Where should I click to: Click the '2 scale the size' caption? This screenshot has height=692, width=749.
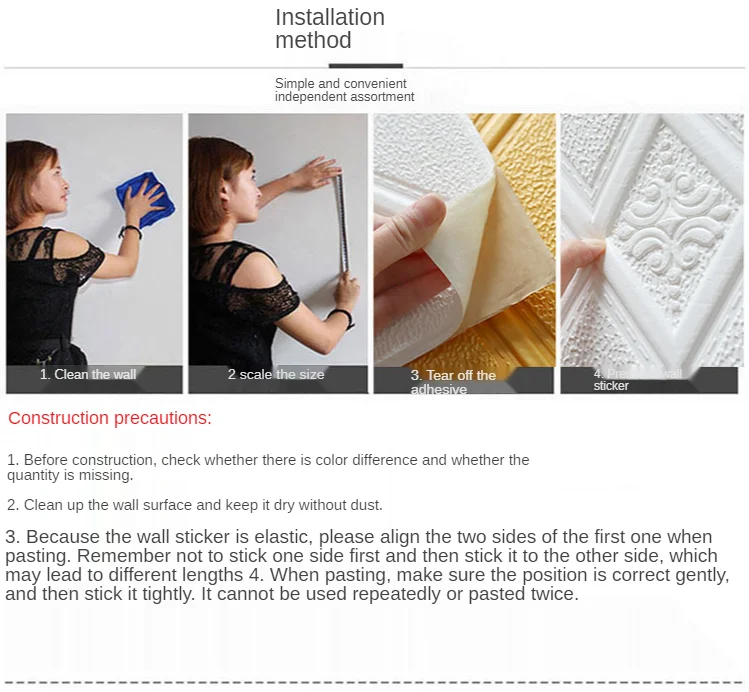(x=276, y=374)
